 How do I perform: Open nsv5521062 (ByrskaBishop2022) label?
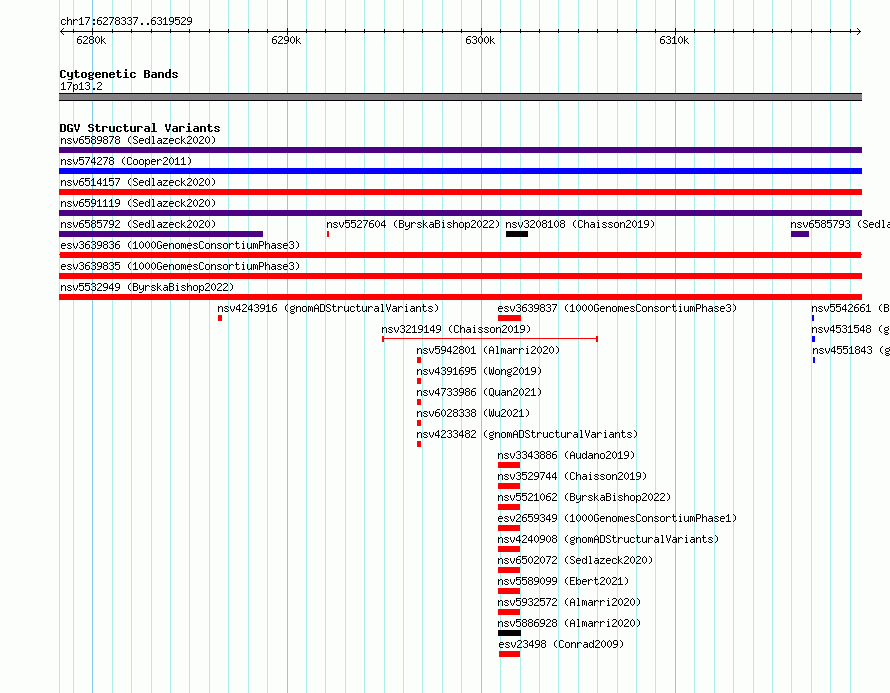click(x=584, y=497)
